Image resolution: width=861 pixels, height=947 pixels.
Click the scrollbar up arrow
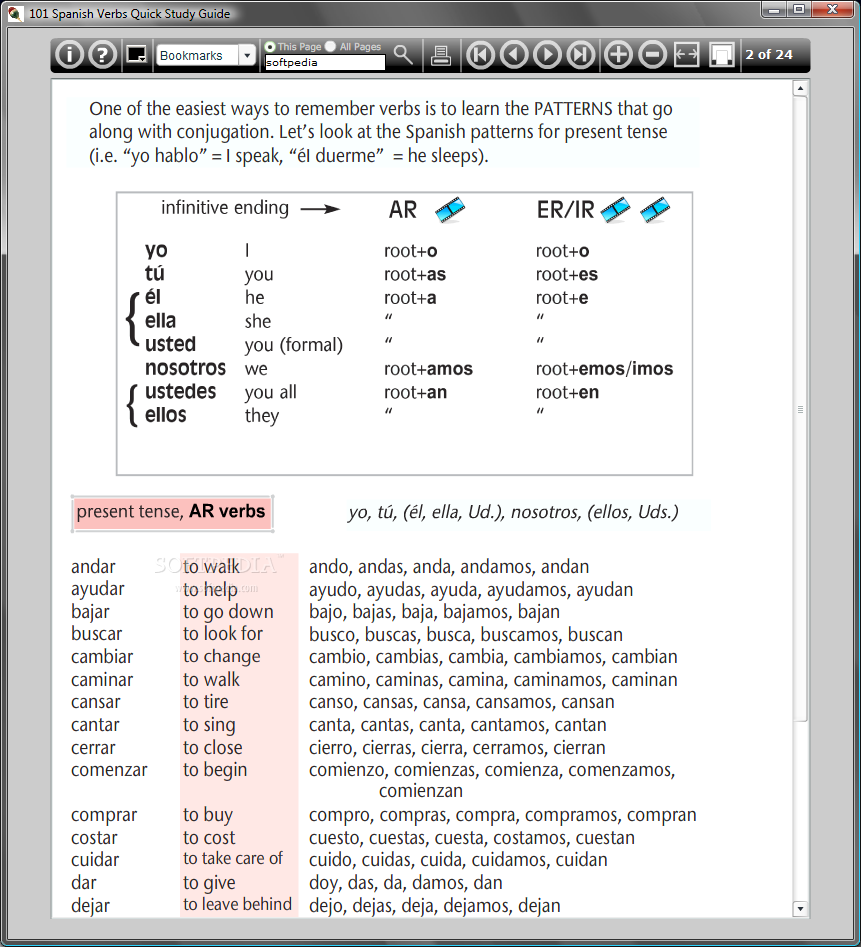pos(800,89)
